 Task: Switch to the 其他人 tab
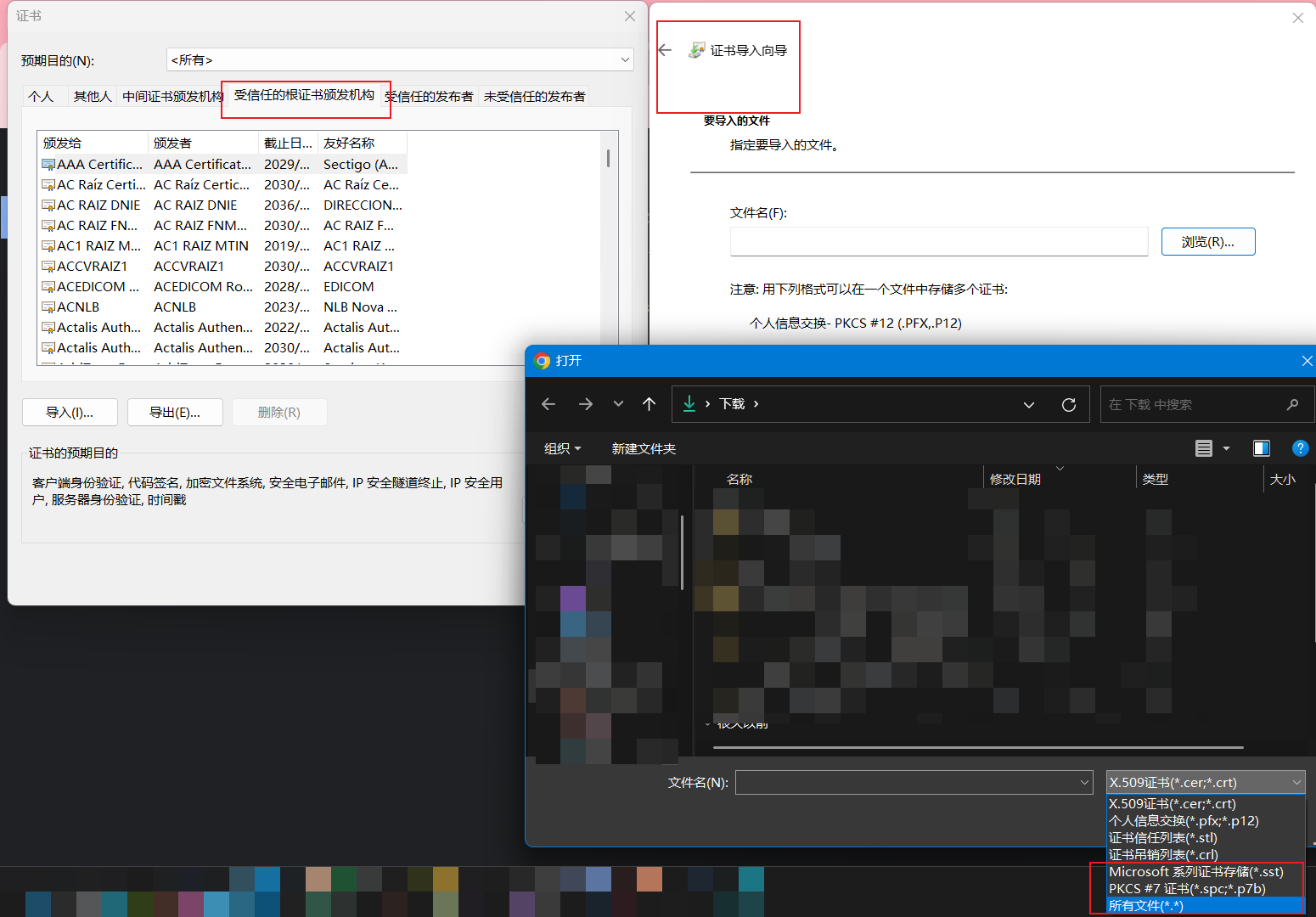(x=93, y=97)
